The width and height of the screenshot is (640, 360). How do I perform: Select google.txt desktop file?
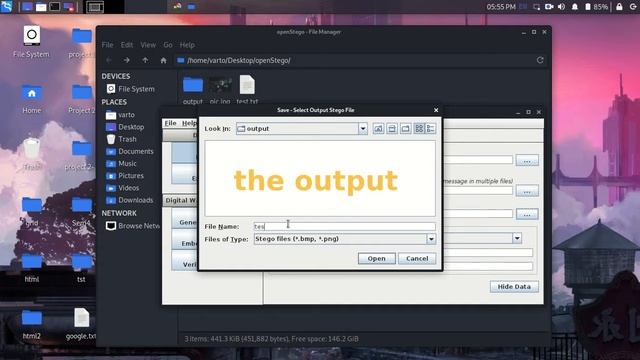[x=81, y=324]
